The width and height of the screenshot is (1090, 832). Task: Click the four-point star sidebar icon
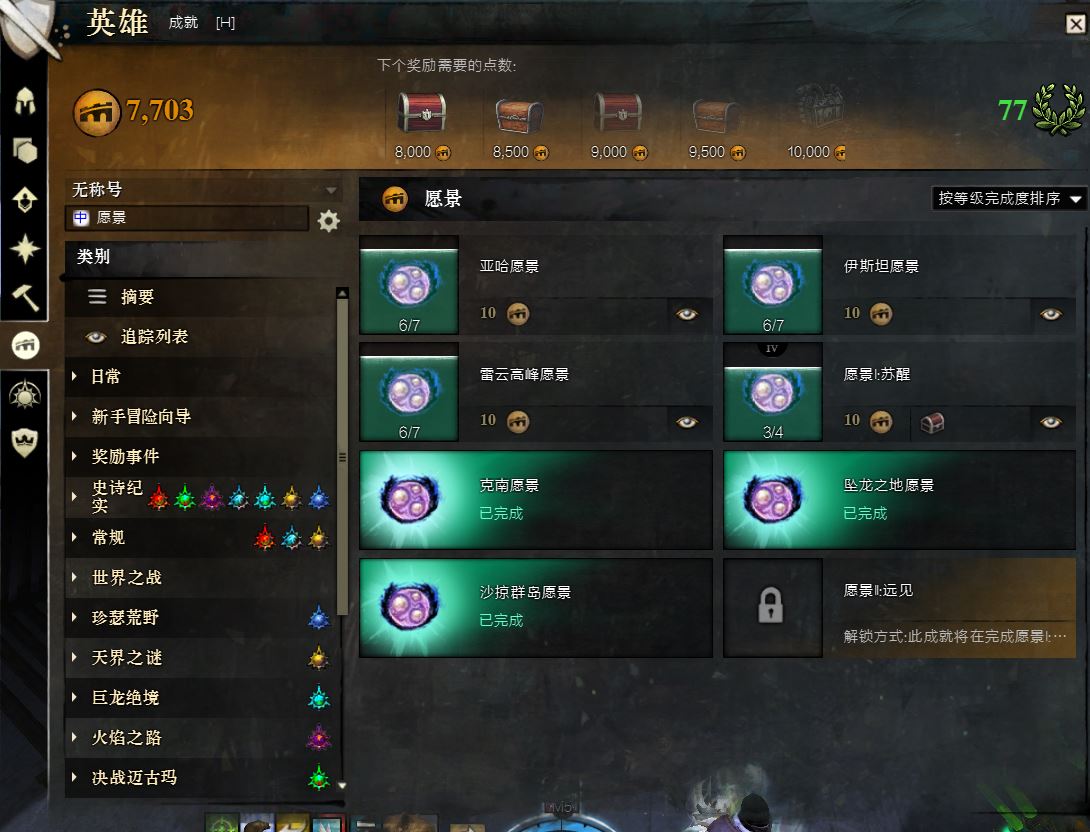(x=25, y=249)
